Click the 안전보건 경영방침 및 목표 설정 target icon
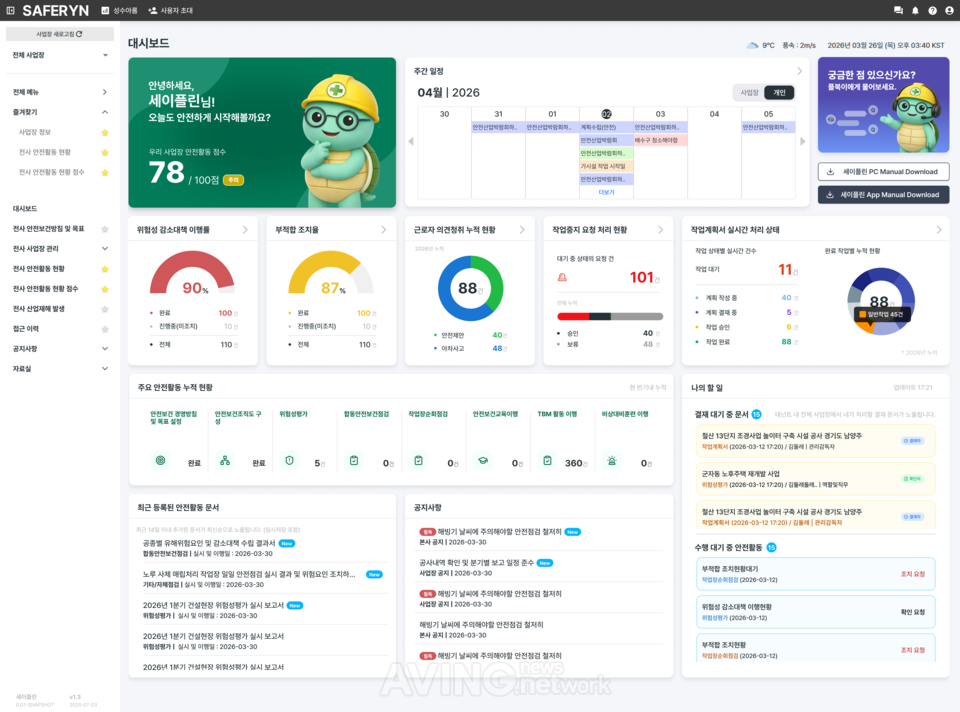 (160, 460)
